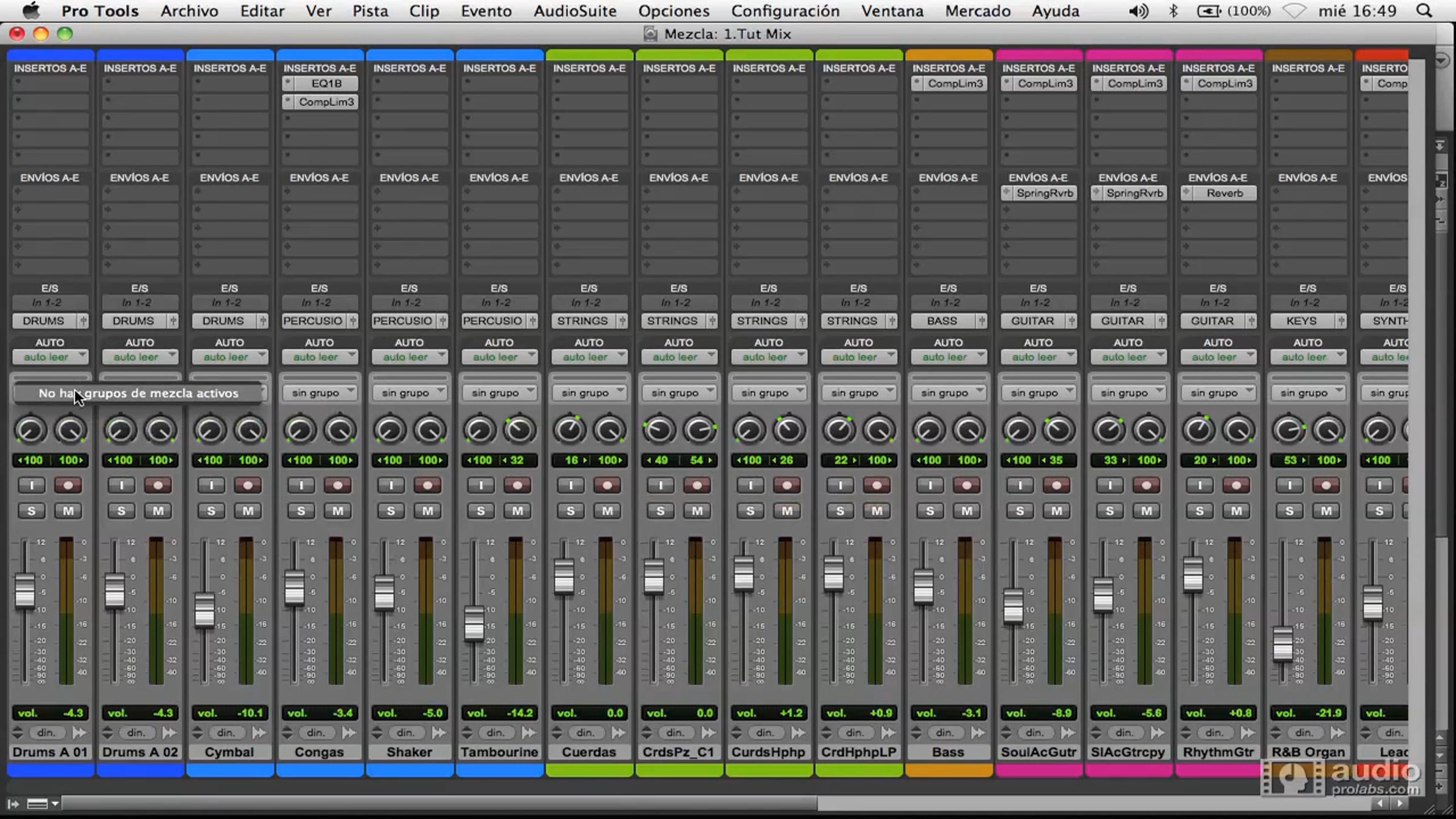
Task: Click the volume speaker icon in menu bar
Action: point(1138,11)
